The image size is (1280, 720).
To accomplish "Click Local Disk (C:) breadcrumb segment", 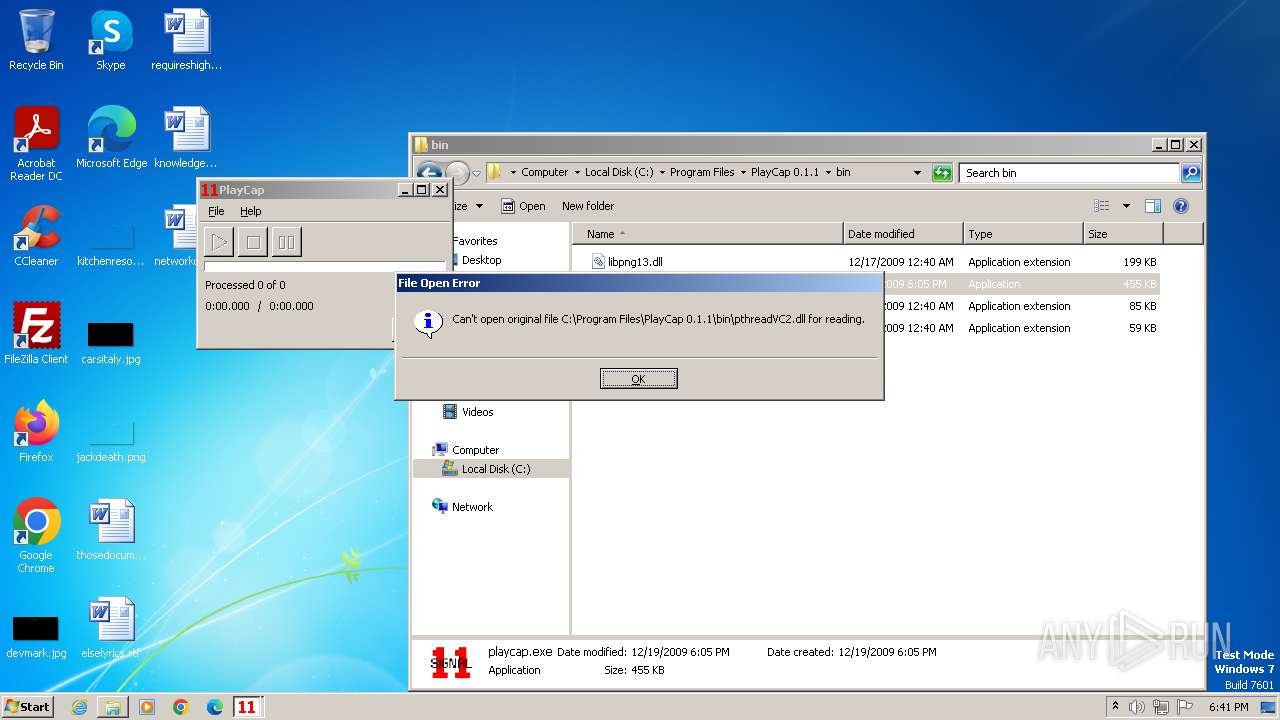I will pos(620,172).
